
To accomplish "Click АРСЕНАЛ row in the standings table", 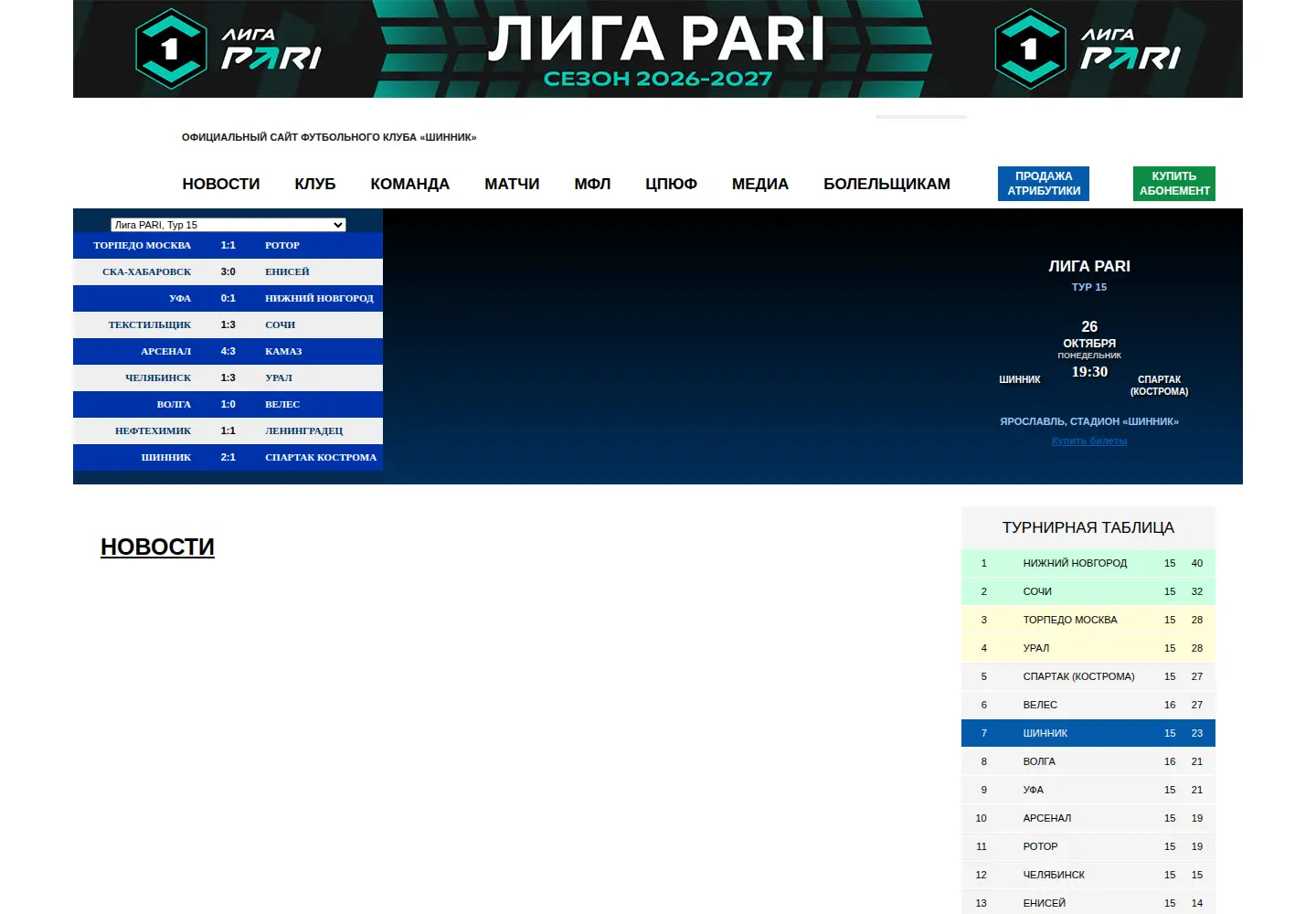I will [1088, 818].
